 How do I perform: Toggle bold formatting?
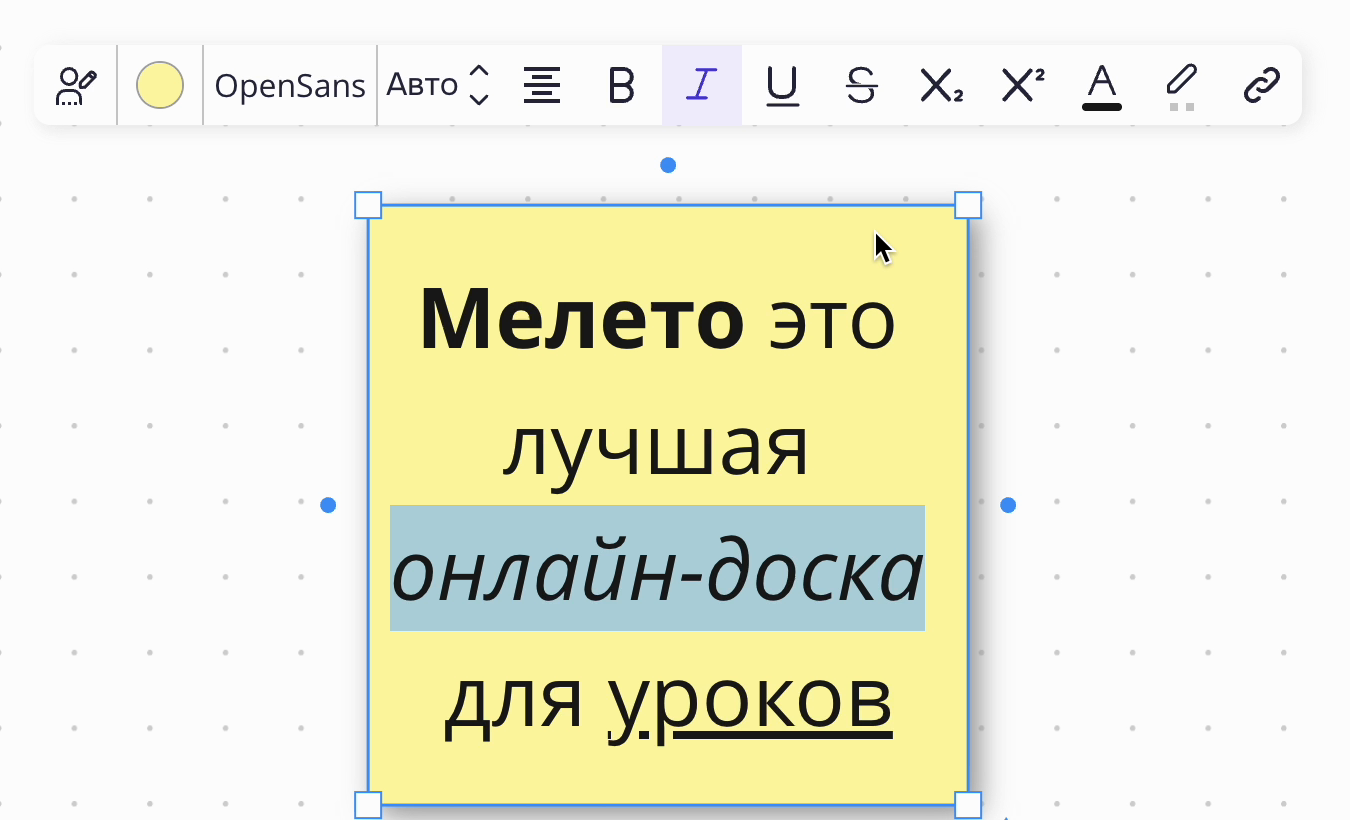click(x=622, y=86)
